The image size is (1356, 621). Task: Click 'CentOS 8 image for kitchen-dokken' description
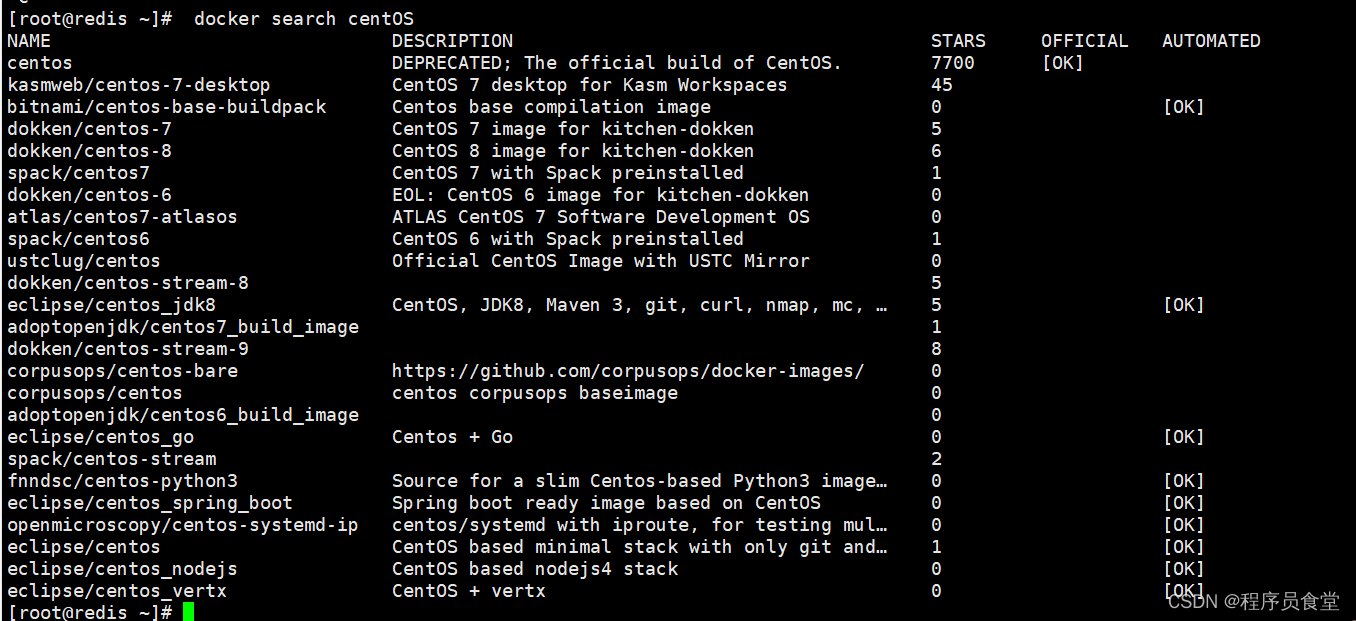pyautogui.click(x=573, y=151)
